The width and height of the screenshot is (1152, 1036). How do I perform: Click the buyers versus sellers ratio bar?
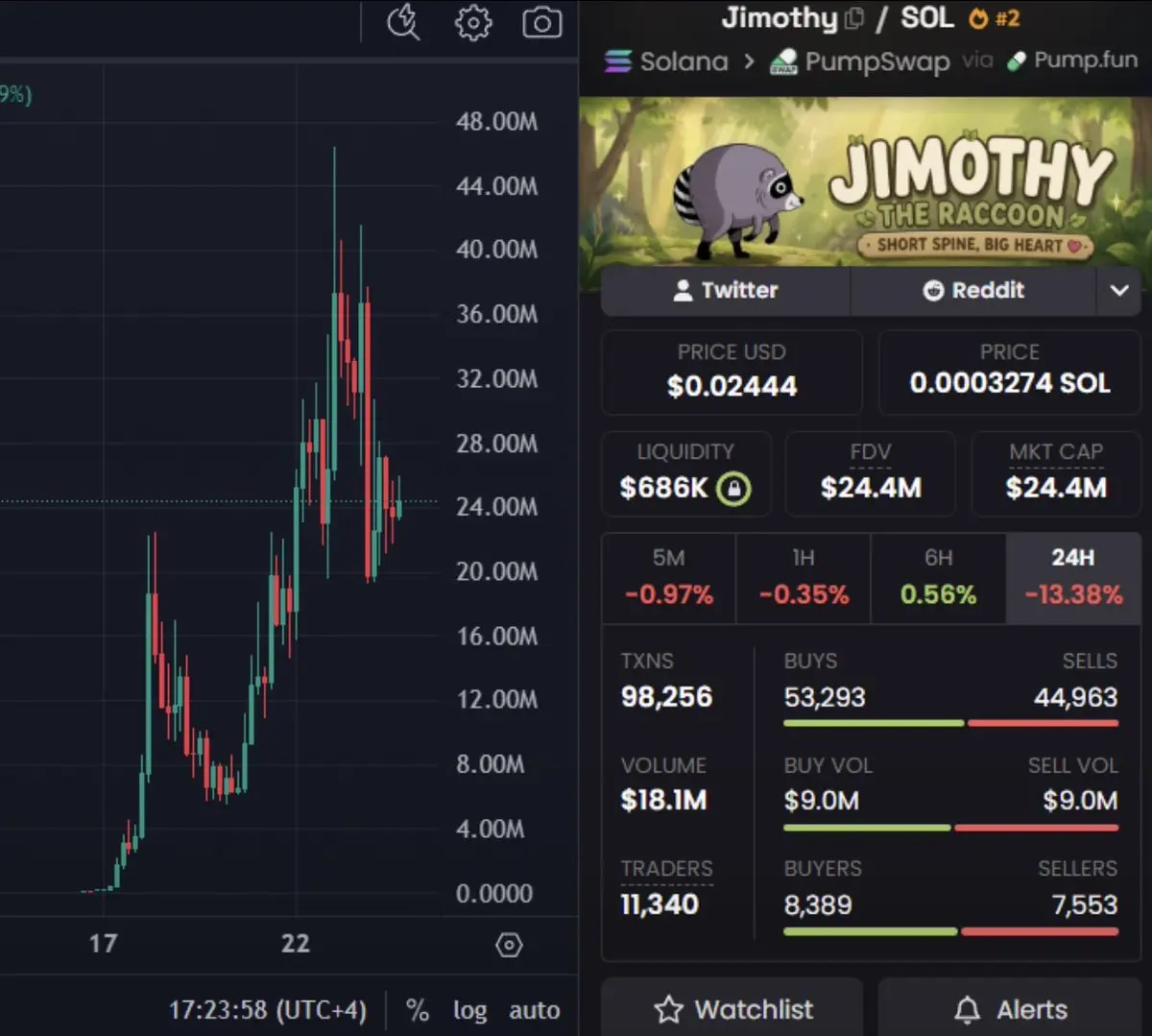950,931
